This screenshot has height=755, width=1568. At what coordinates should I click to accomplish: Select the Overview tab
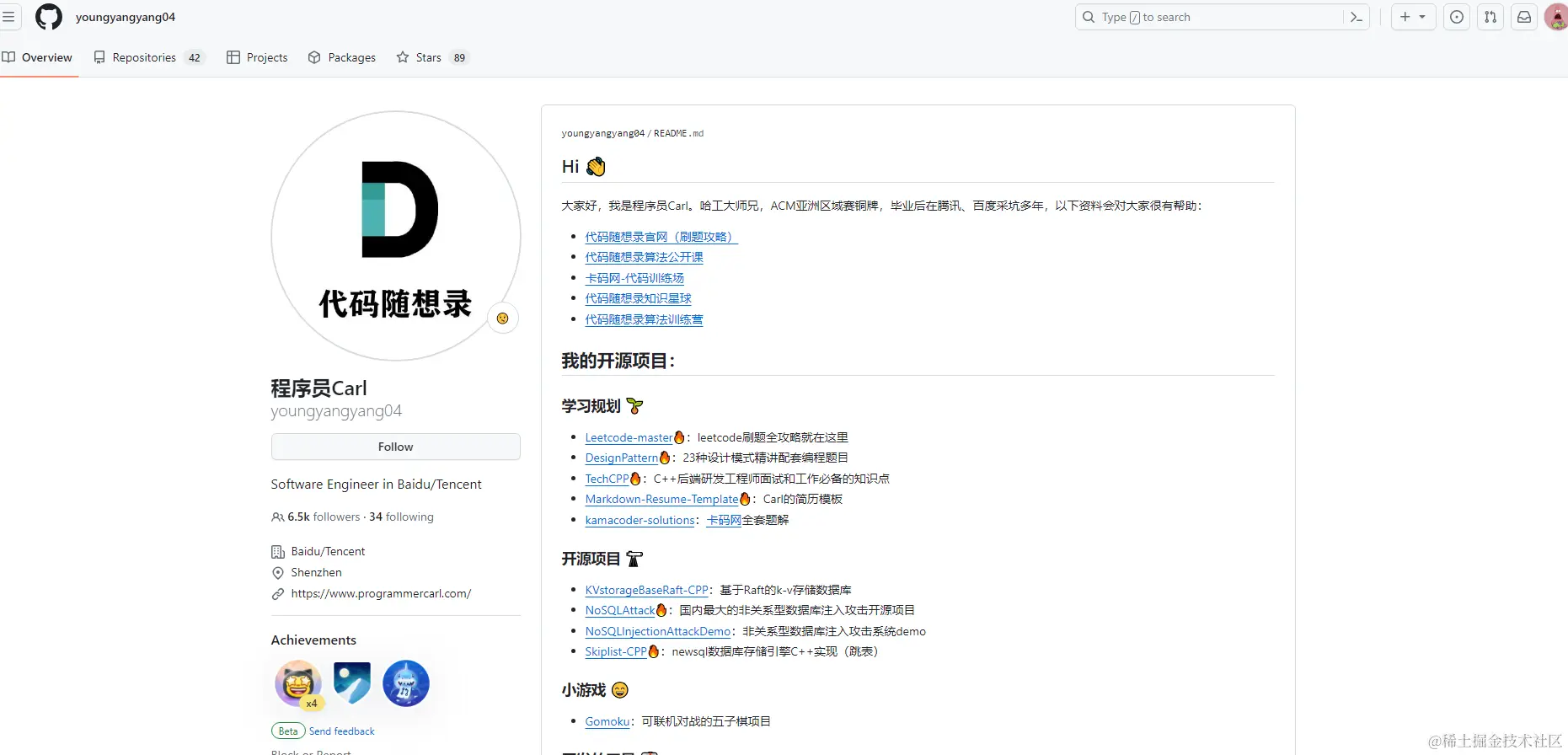[x=37, y=57]
